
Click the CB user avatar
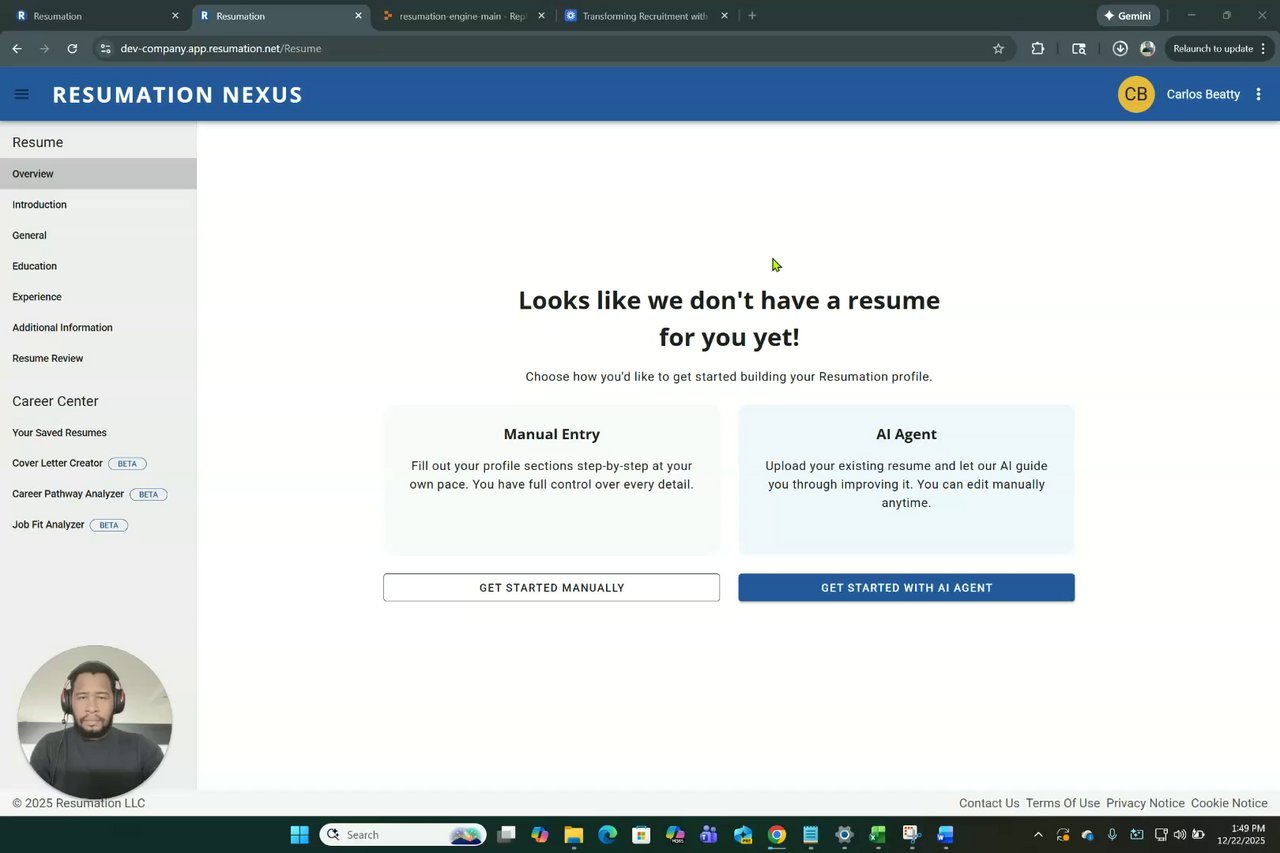[1136, 94]
